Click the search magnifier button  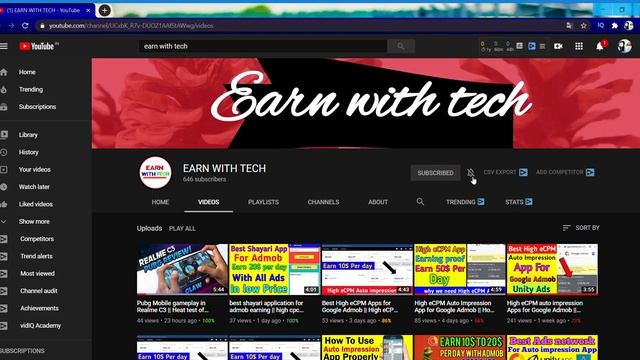pos(401,46)
